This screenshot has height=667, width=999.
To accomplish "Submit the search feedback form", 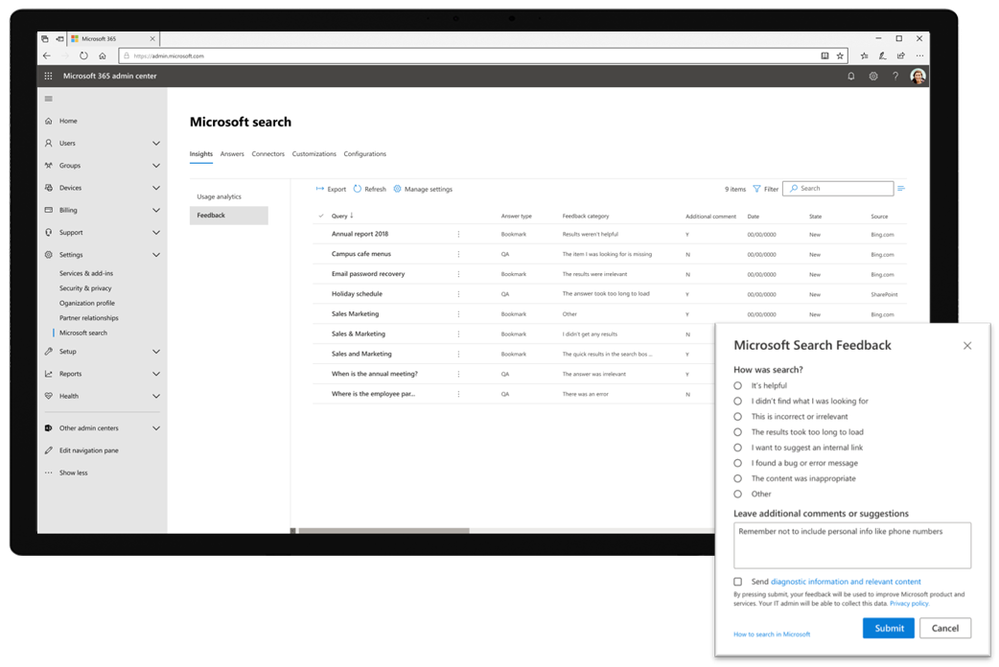I will 888,628.
